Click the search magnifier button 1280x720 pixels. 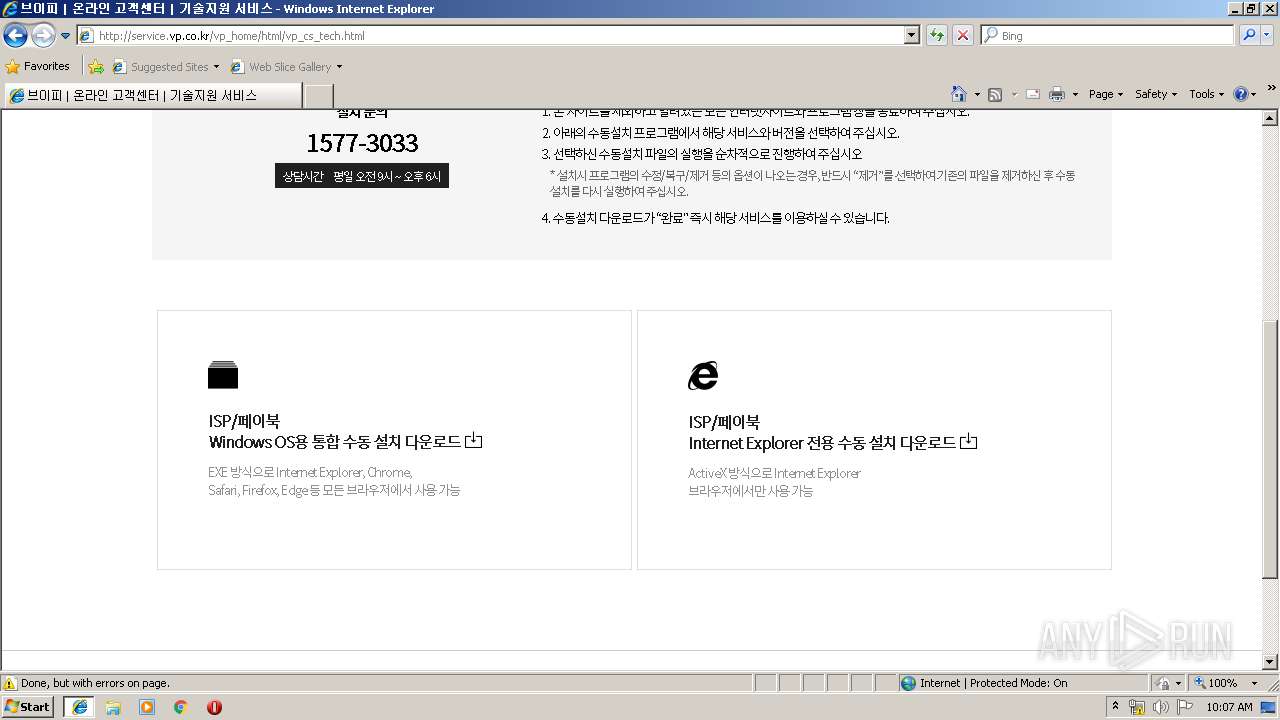point(1248,35)
